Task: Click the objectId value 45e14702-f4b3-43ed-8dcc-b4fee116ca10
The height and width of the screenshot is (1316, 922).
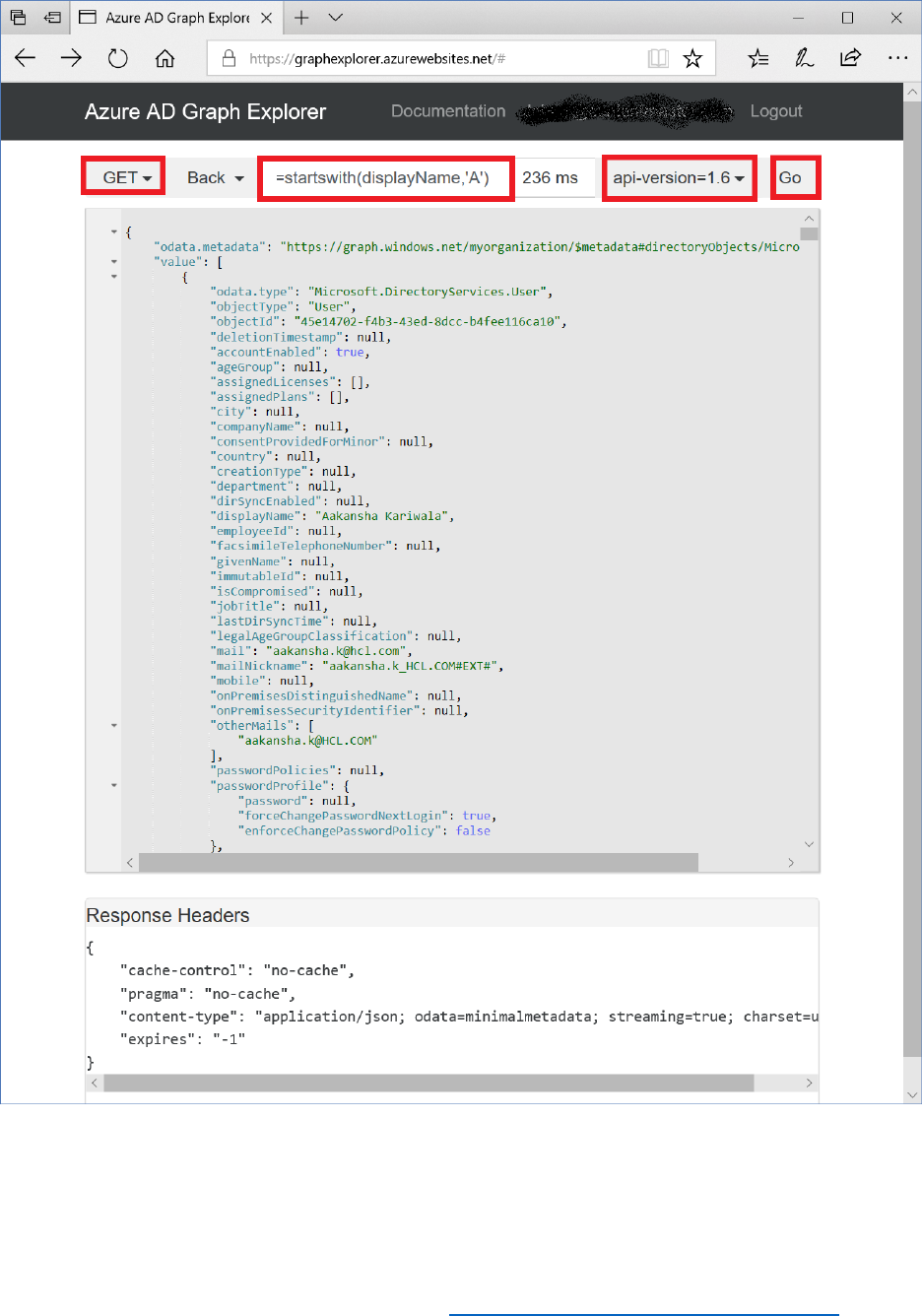Action: click(427, 322)
